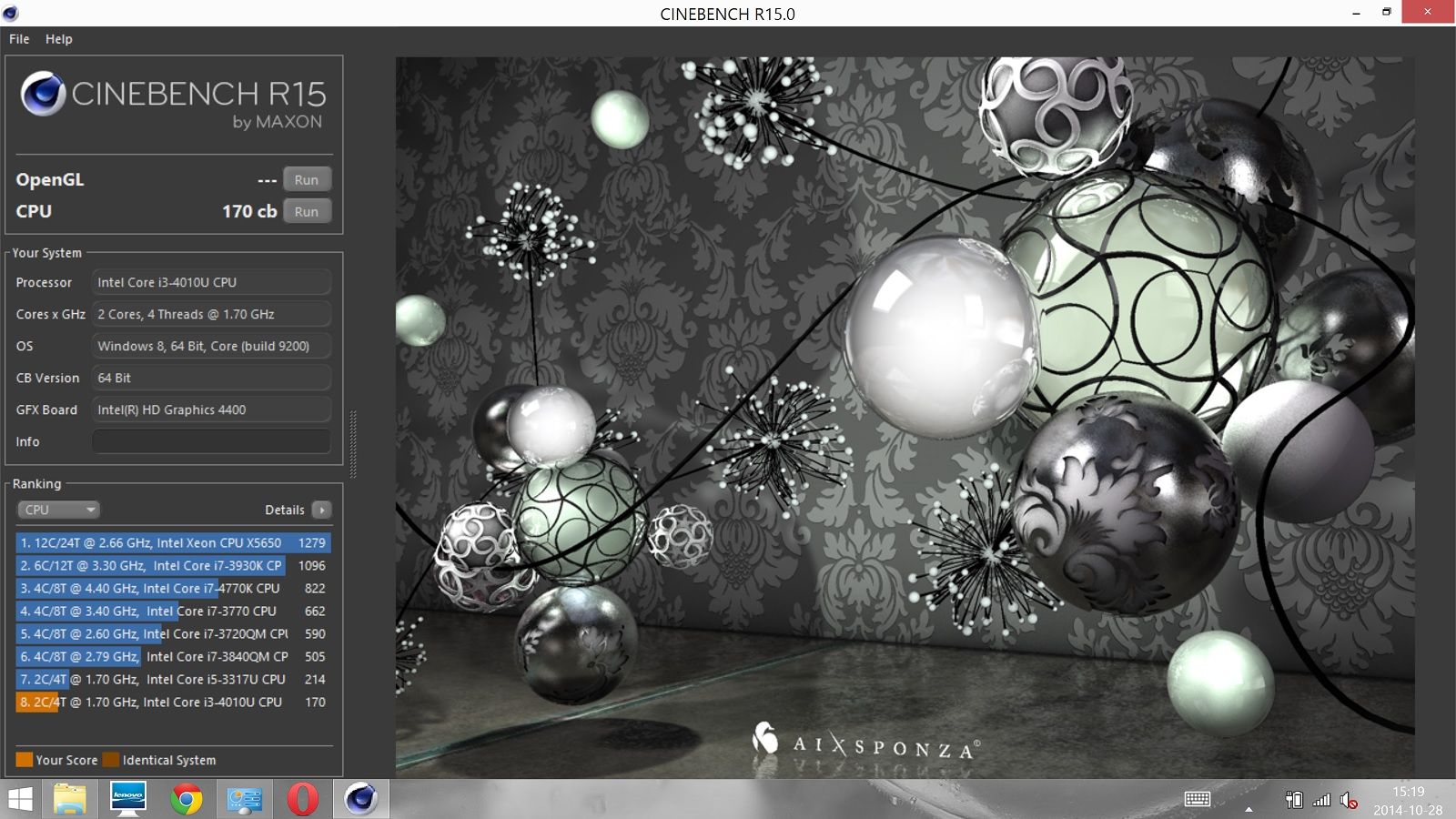The height and width of the screenshot is (819, 1456).
Task: Click the rendered scene image
Action: tap(905, 417)
